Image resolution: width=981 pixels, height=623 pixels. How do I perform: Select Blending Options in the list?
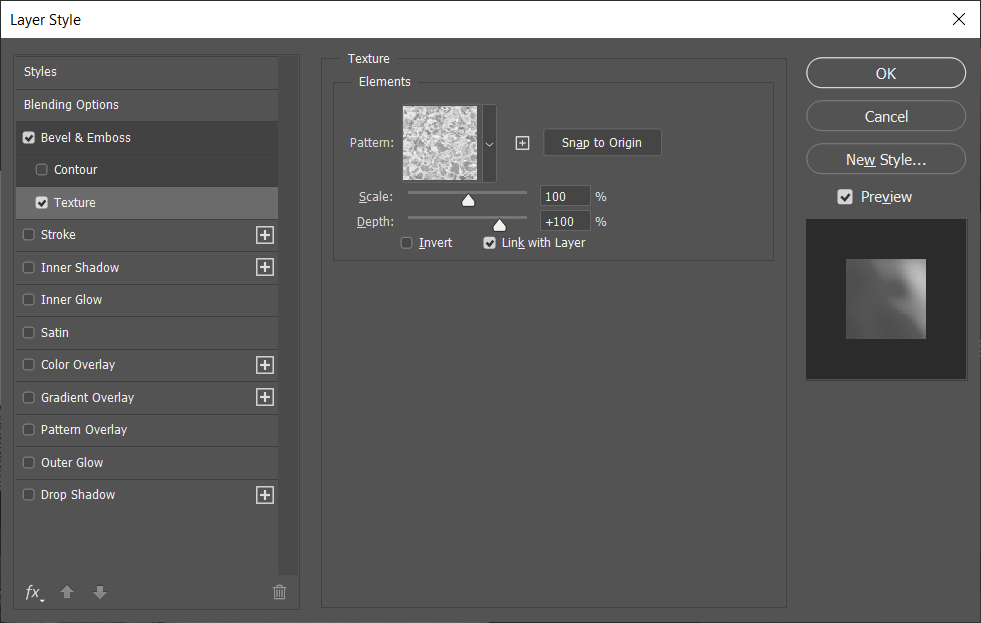click(147, 105)
